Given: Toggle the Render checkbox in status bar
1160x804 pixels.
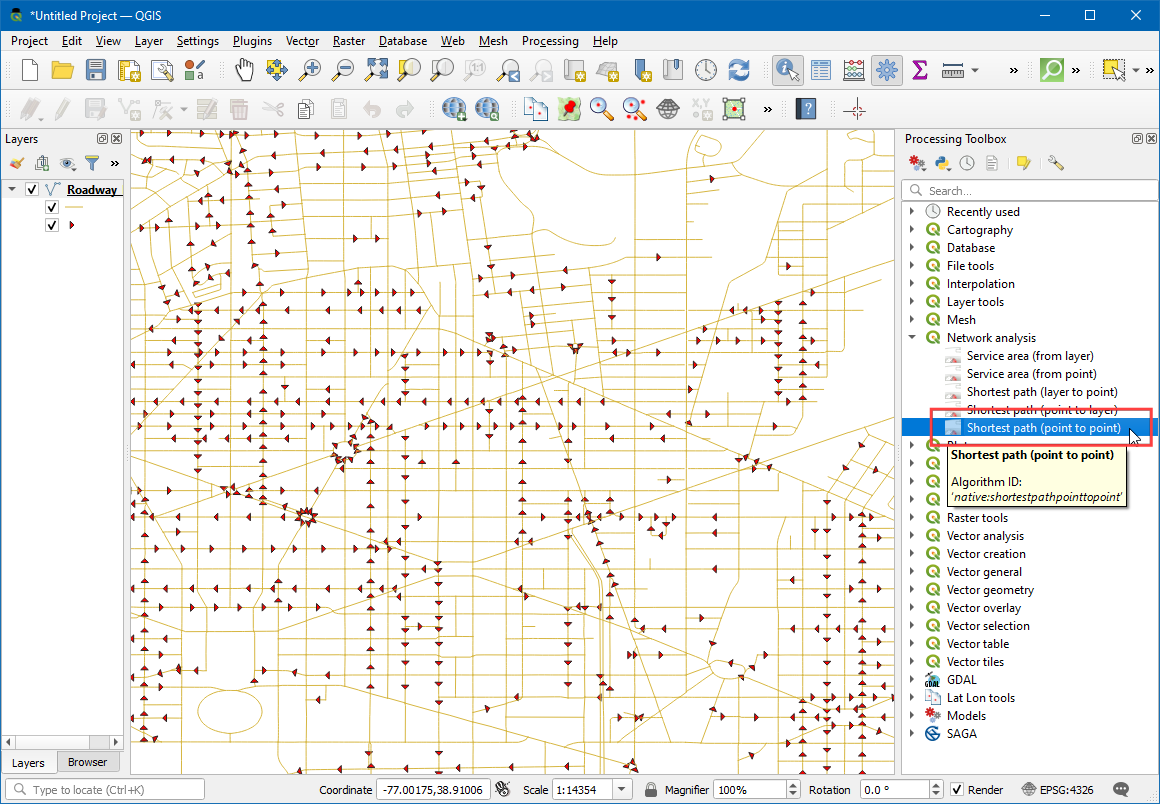Looking at the screenshot, I should [957, 789].
